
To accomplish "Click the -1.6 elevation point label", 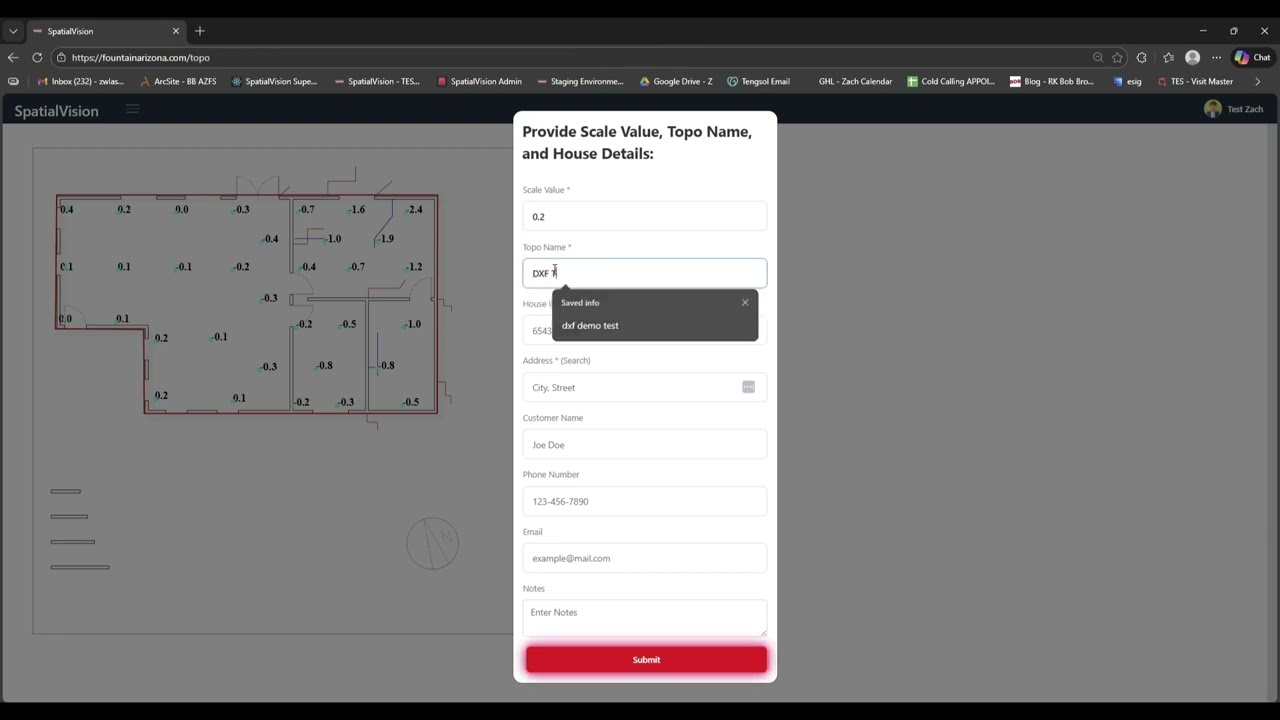I will coord(357,210).
